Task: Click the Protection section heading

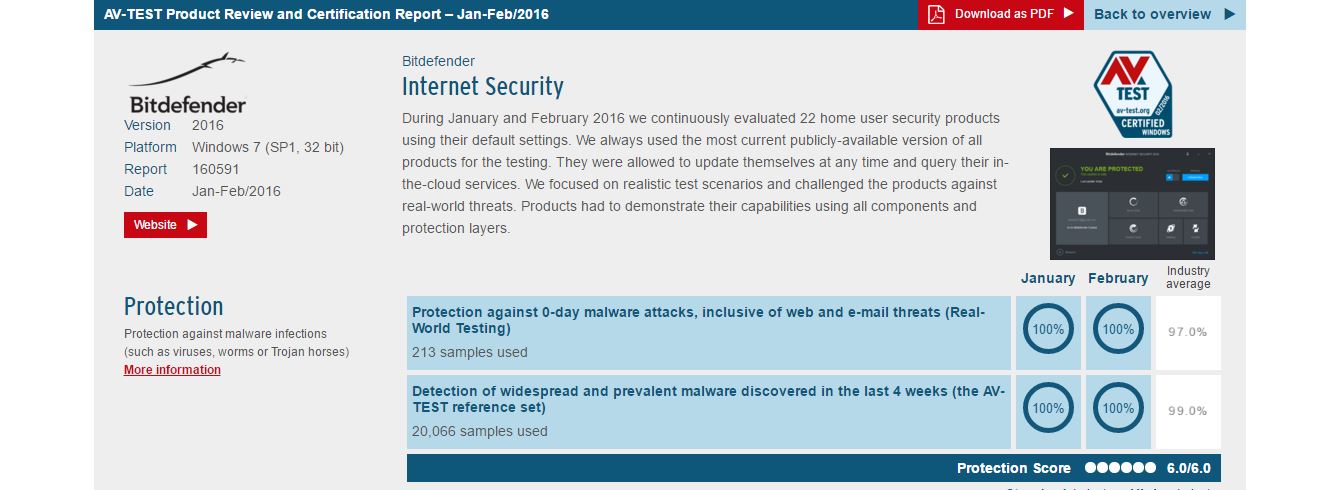Action: tap(174, 306)
